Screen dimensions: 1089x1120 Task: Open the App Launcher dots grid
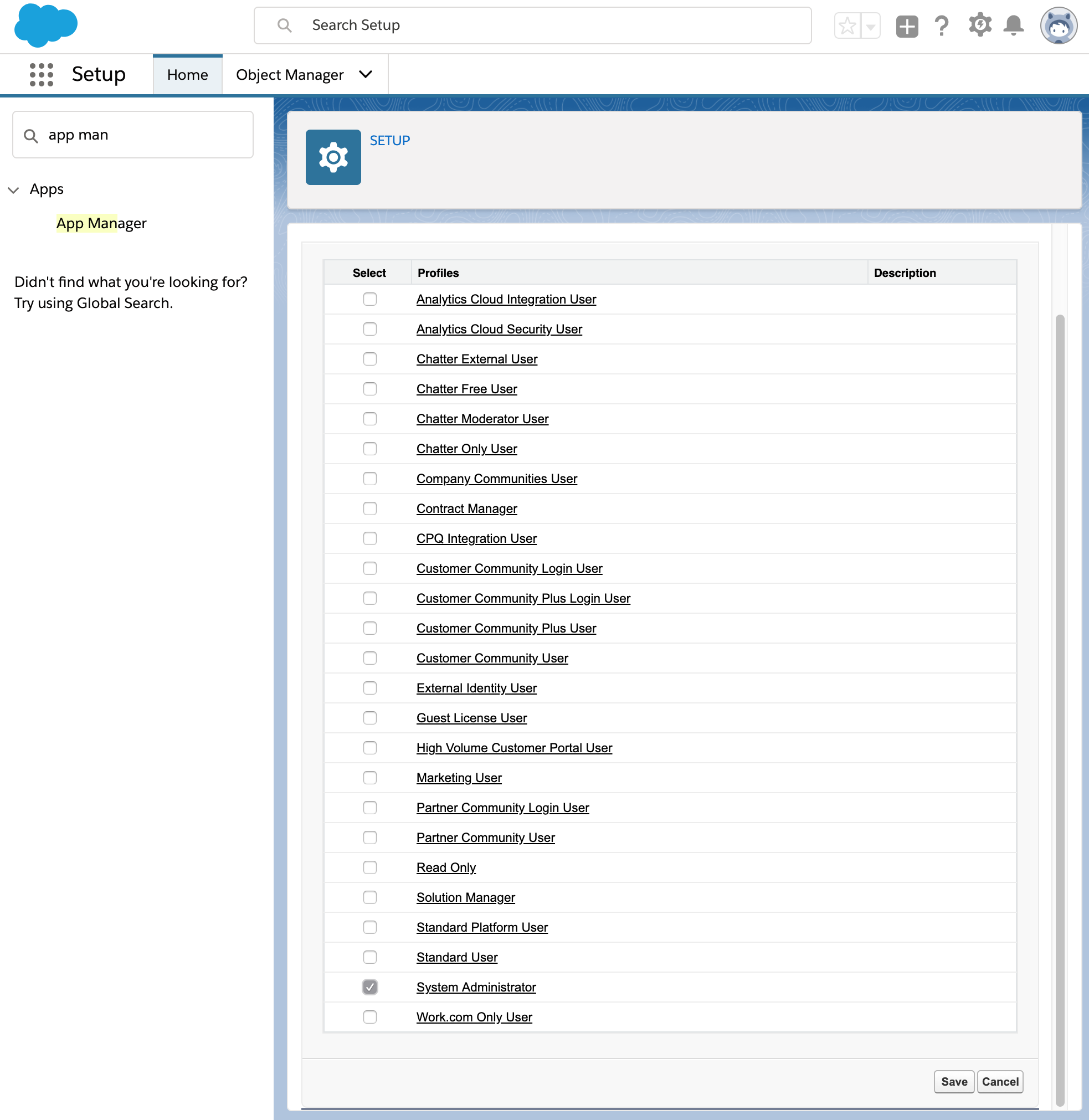coord(41,75)
